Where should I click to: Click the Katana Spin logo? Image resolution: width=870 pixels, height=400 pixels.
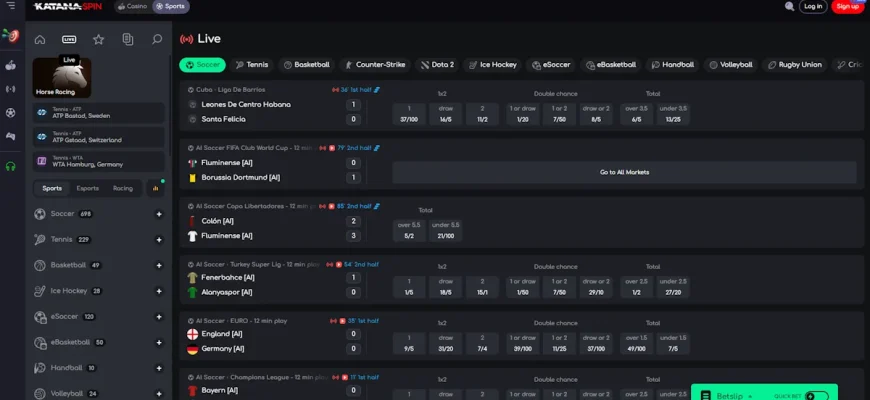click(69, 7)
